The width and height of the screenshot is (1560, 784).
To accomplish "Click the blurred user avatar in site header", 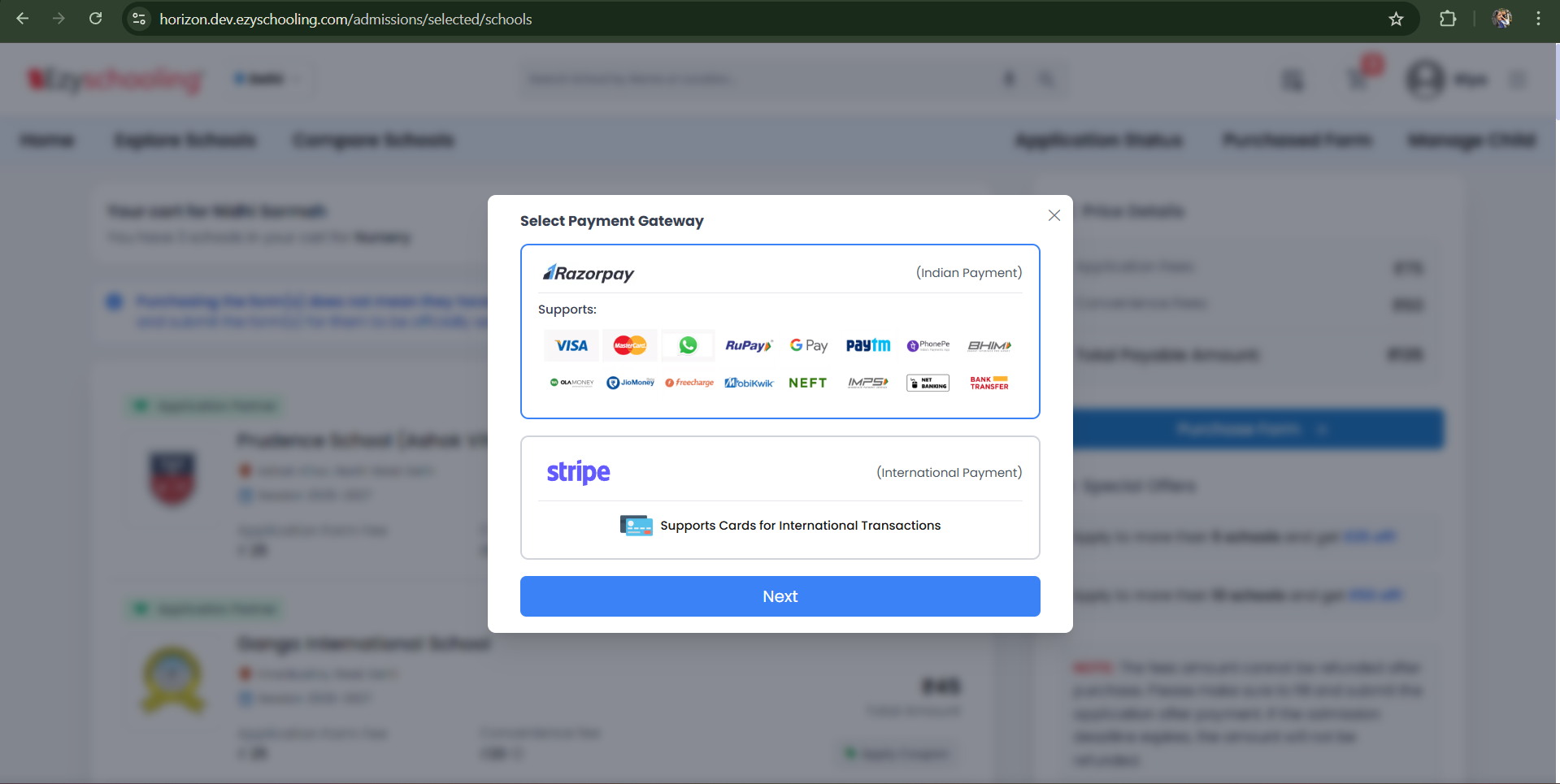I will coord(1425,80).
